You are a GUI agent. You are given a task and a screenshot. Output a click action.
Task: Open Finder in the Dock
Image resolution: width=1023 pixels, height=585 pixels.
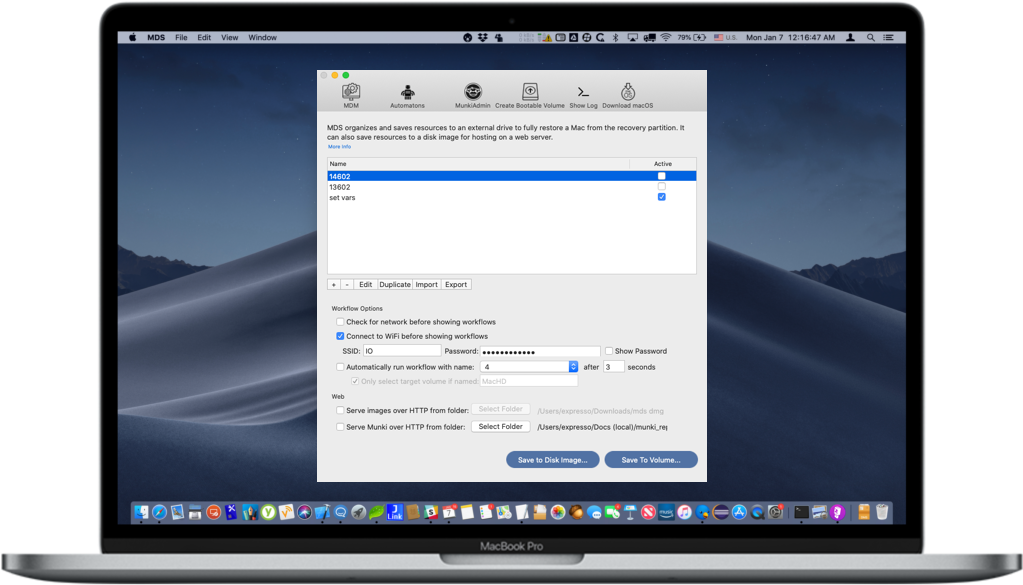tap(141, 513)
